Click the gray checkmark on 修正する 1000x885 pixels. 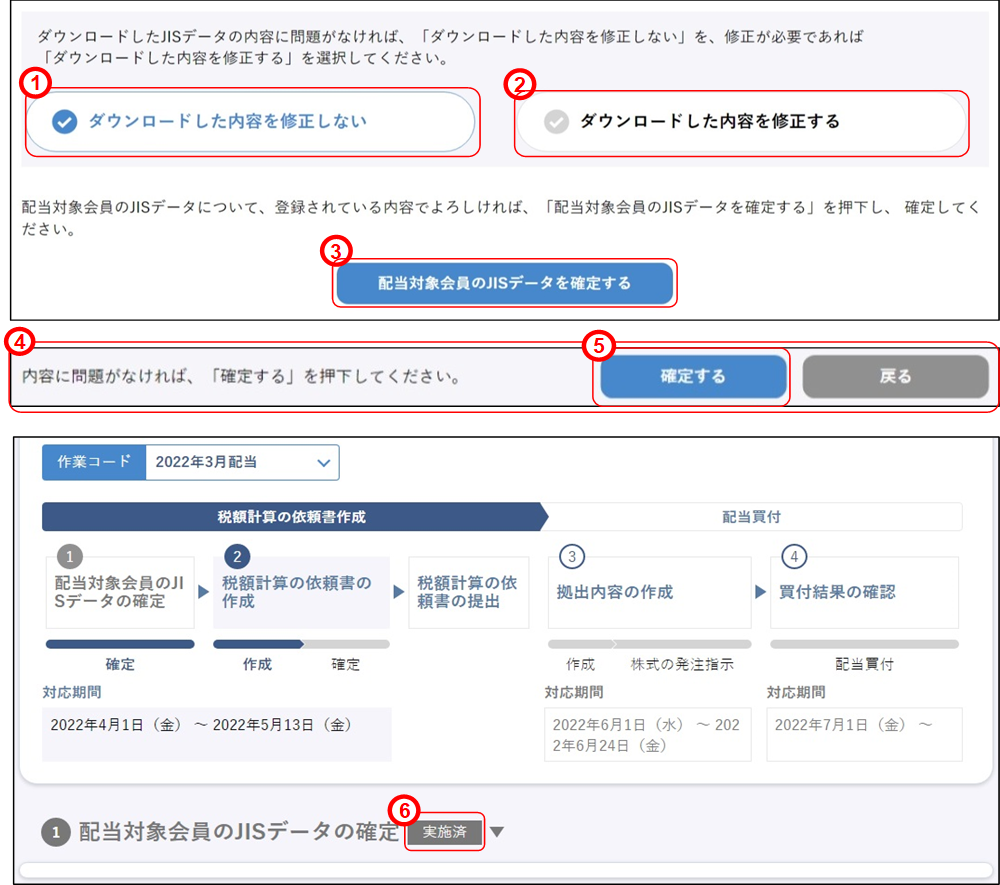556,122
